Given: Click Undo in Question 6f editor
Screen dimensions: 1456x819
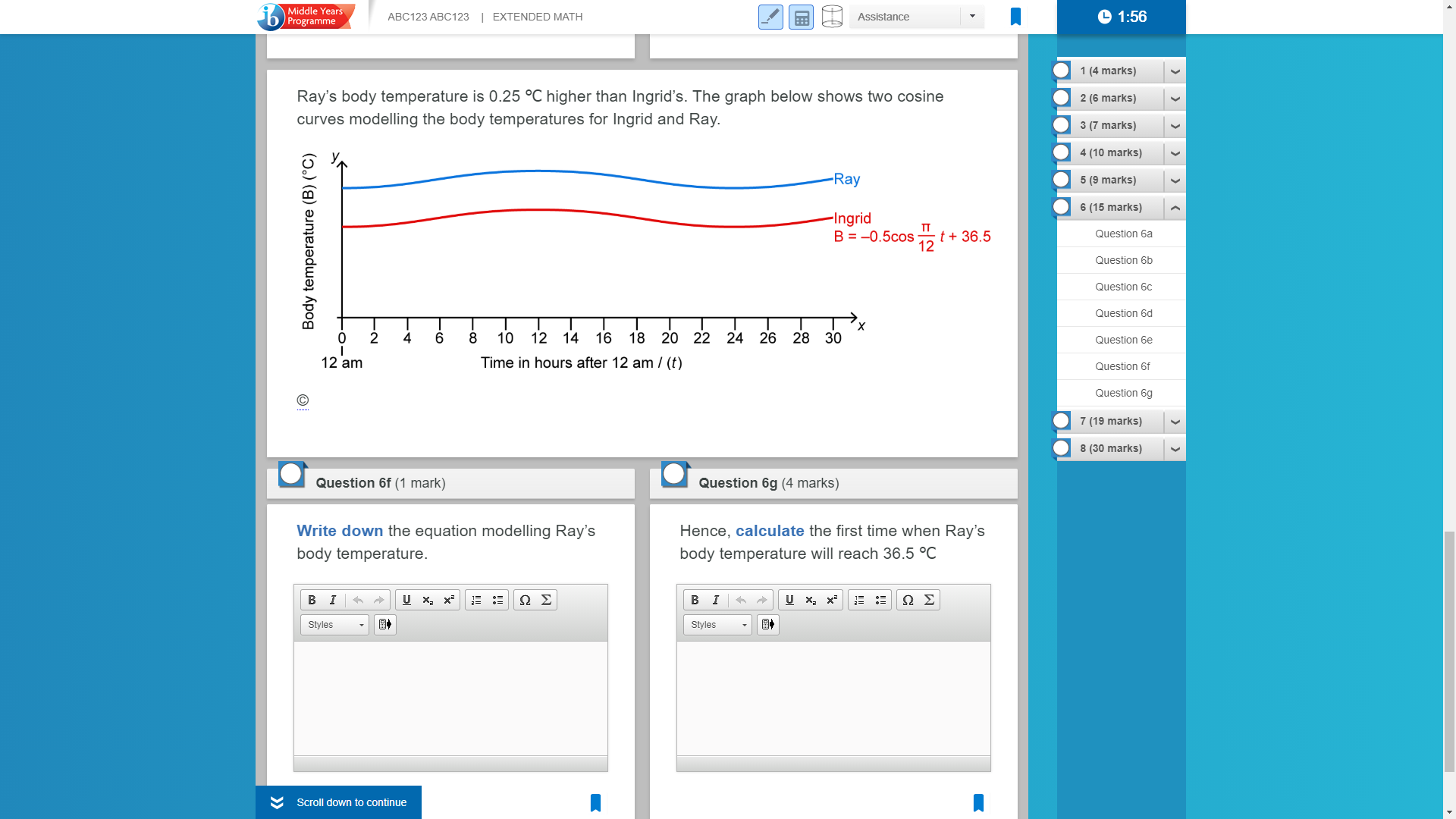Looking at the screenshot, I should [358, 600].
